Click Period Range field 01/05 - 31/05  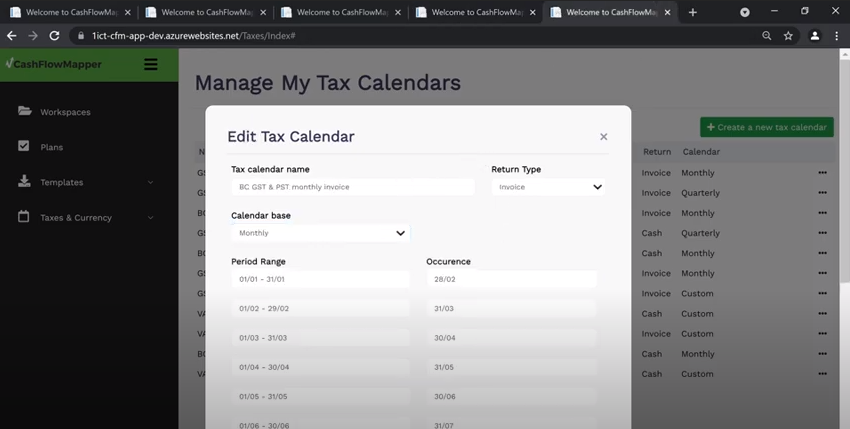320,396
